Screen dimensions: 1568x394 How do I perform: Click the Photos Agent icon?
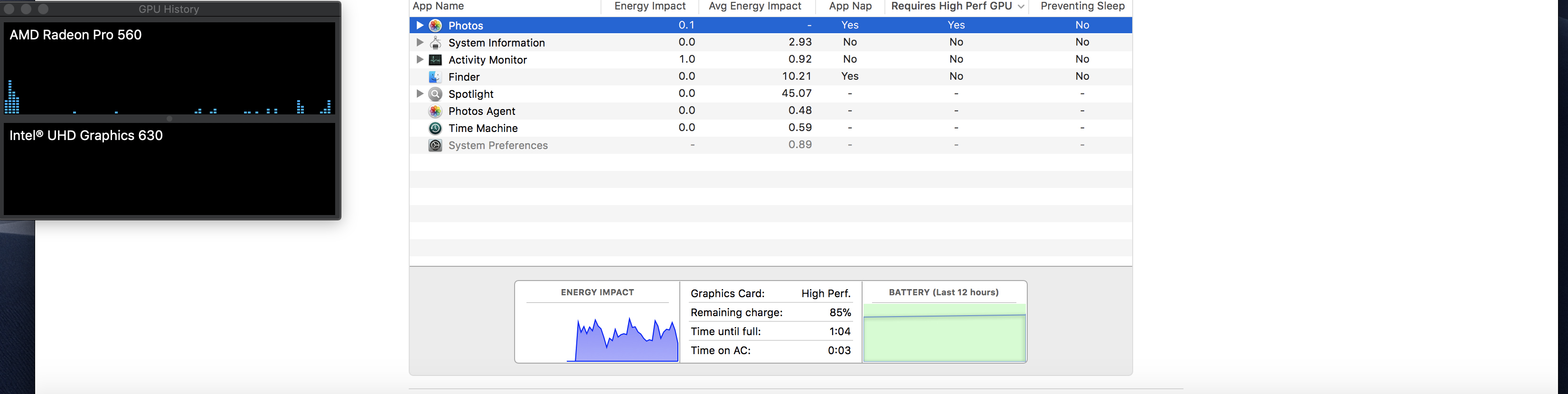coord(435,111)
